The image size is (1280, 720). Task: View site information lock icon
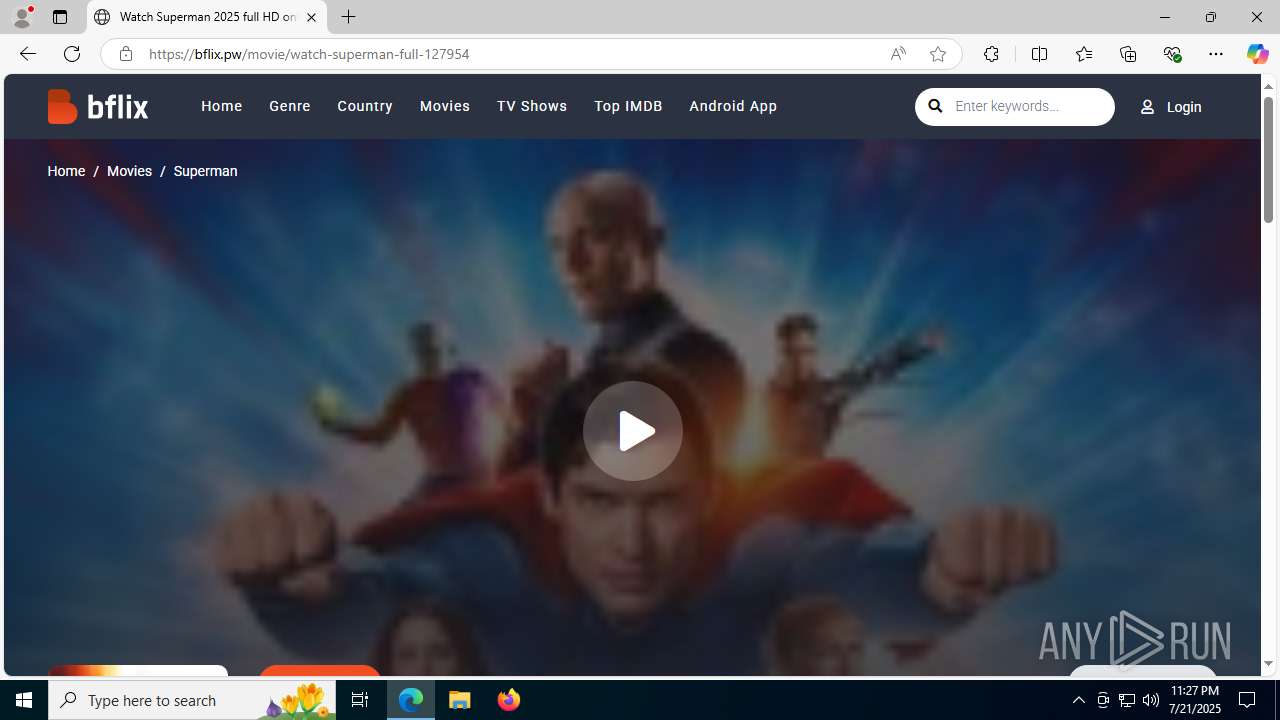[x=125, y=54]
